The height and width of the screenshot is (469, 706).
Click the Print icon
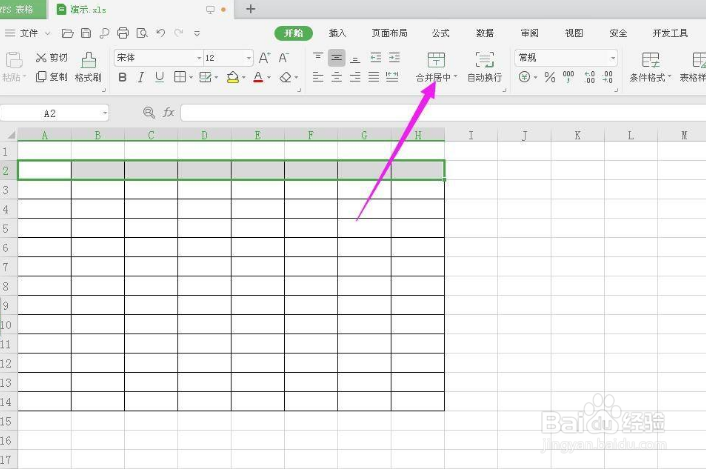click(x=122, y=33)
